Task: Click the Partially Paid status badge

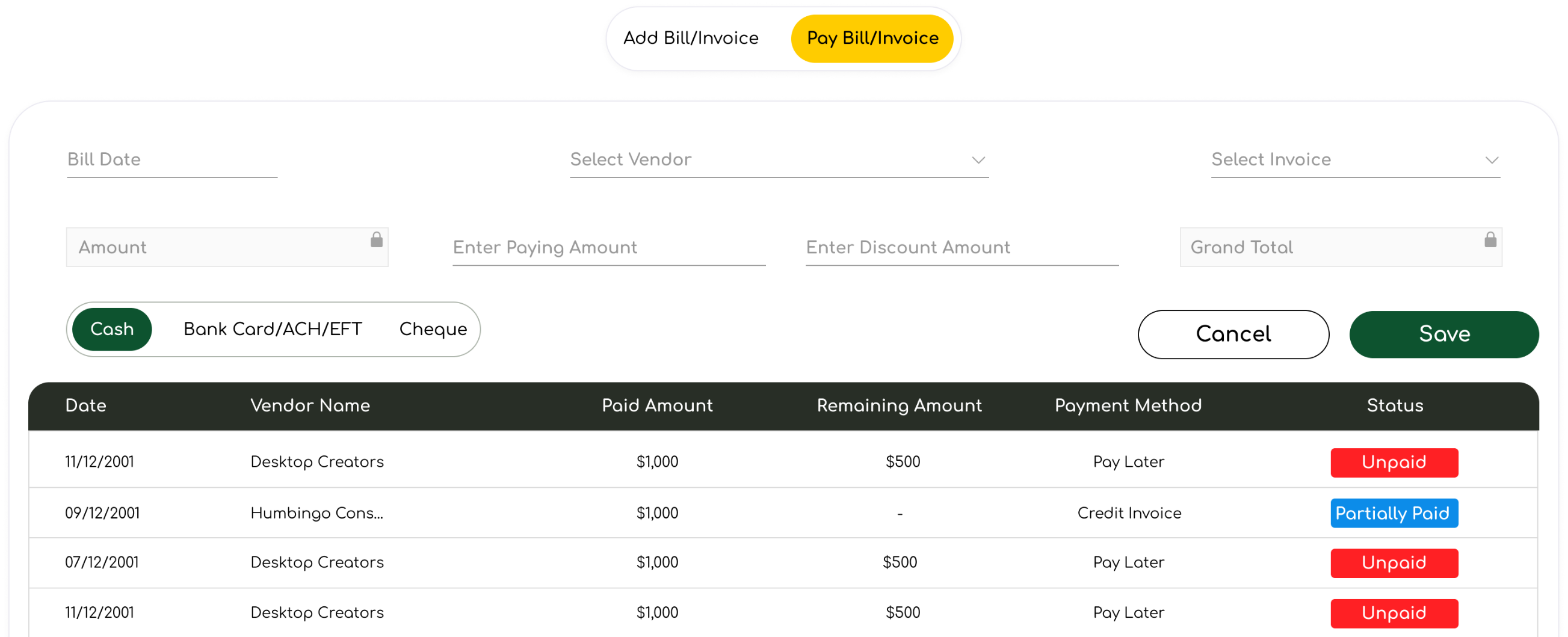Action: point(1394,514)
